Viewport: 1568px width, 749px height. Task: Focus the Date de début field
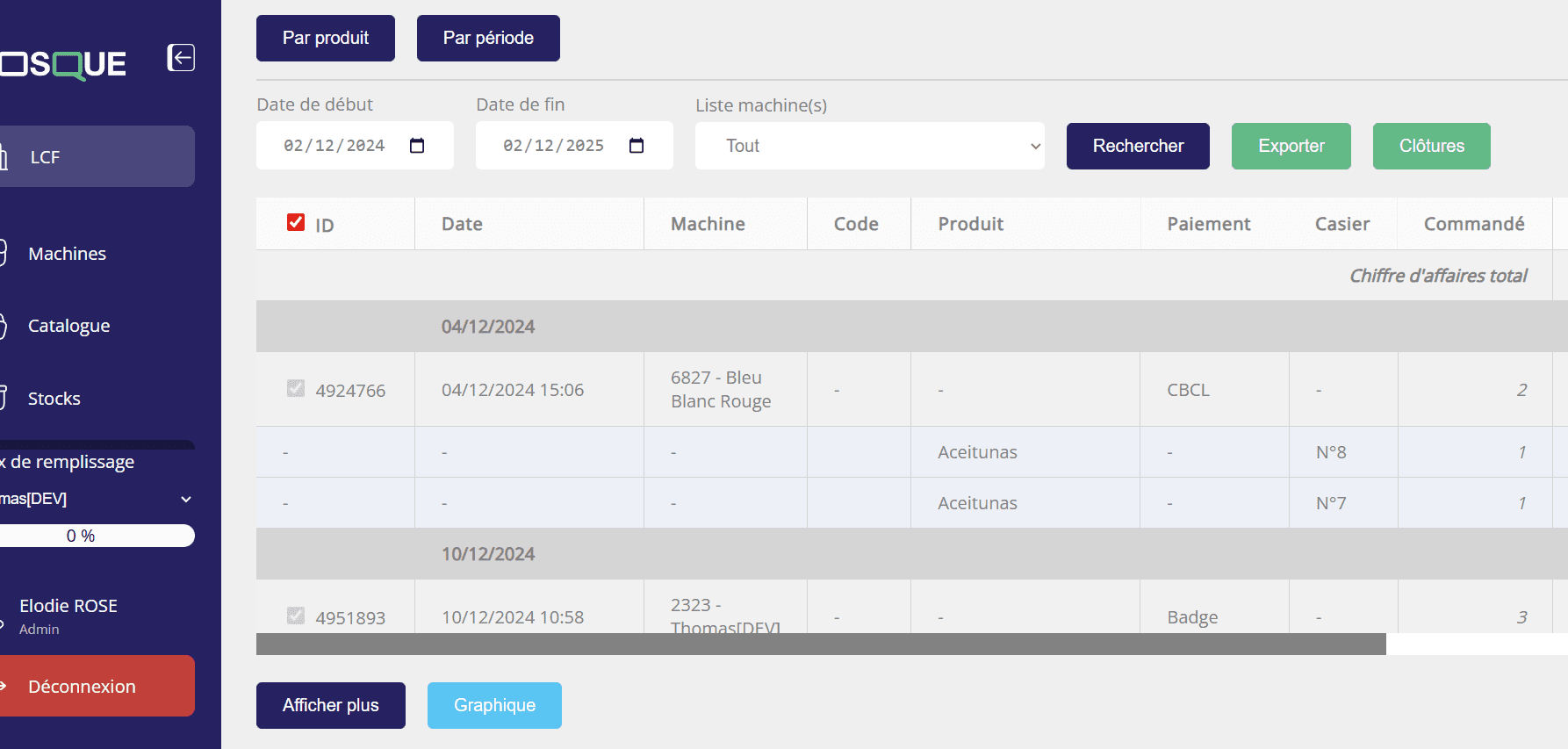point(355,146)
